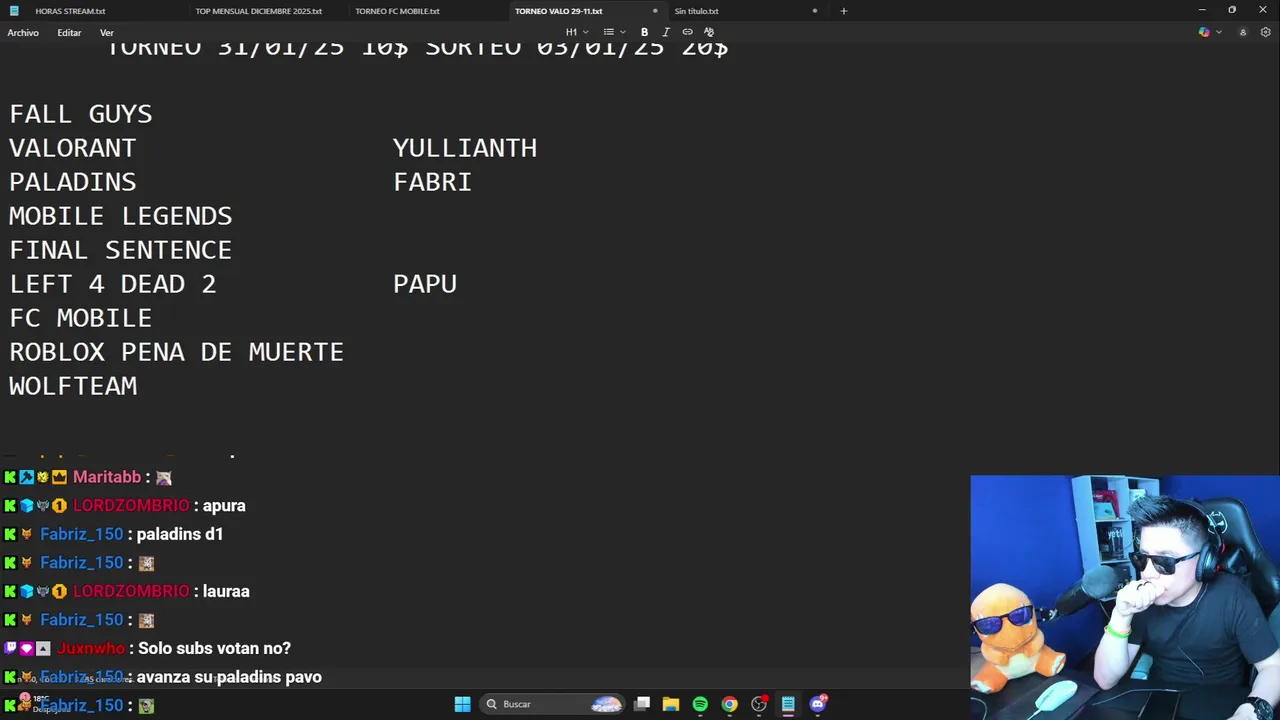This screenshot has width=1280, height=720.
Task: Click the TORNEO 31/01/25 header line
Action: click(417, 47)
